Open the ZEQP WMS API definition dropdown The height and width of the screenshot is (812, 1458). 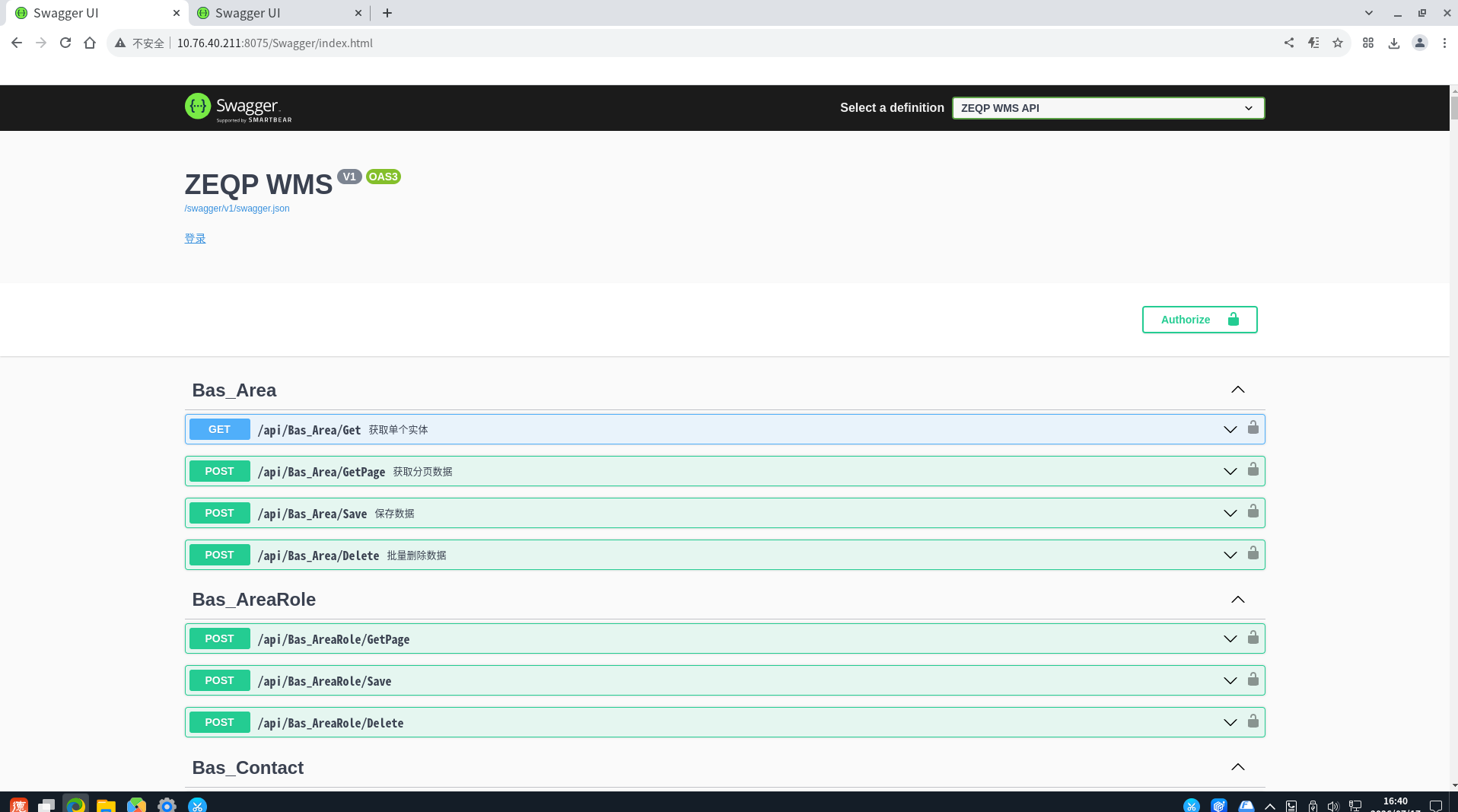[1108, 108]
